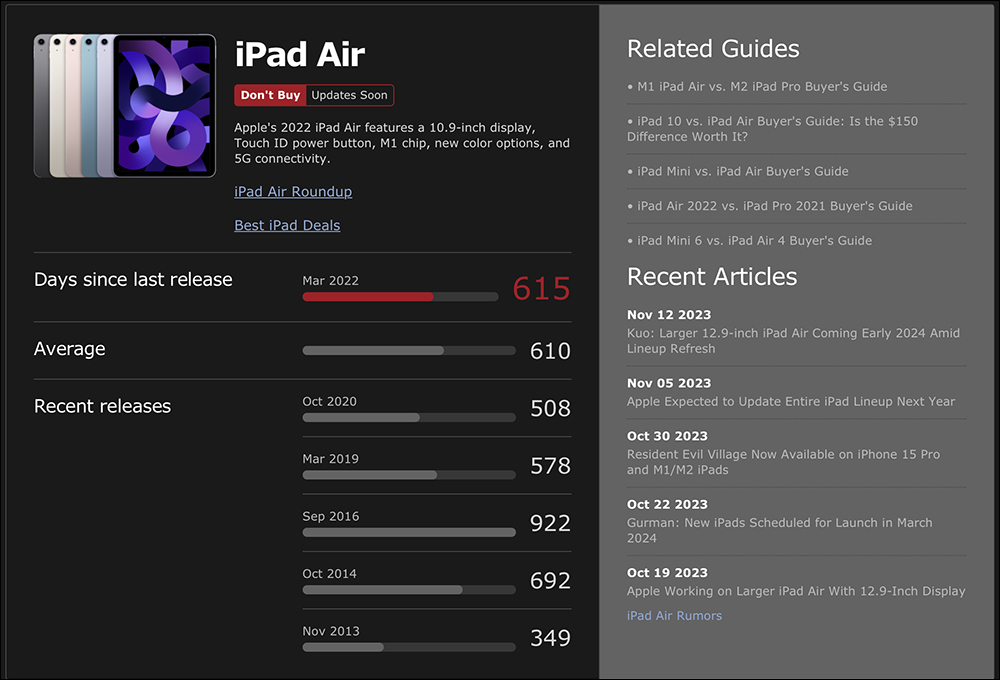This screenshot has width=1000, height=680.
Task: Click the 508 days value
Action: (550, 408)
